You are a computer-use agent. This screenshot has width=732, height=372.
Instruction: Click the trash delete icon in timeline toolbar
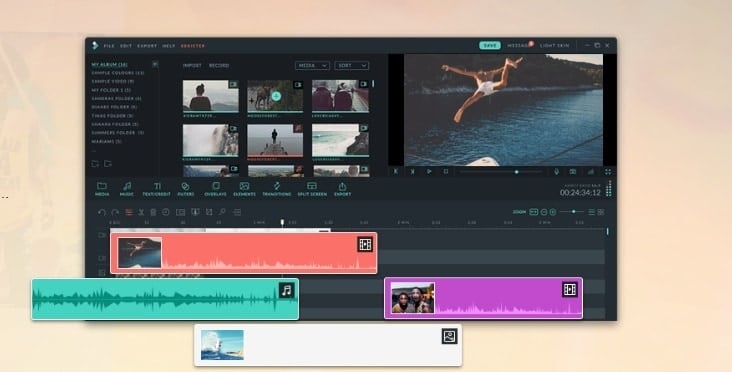(153, 212)
